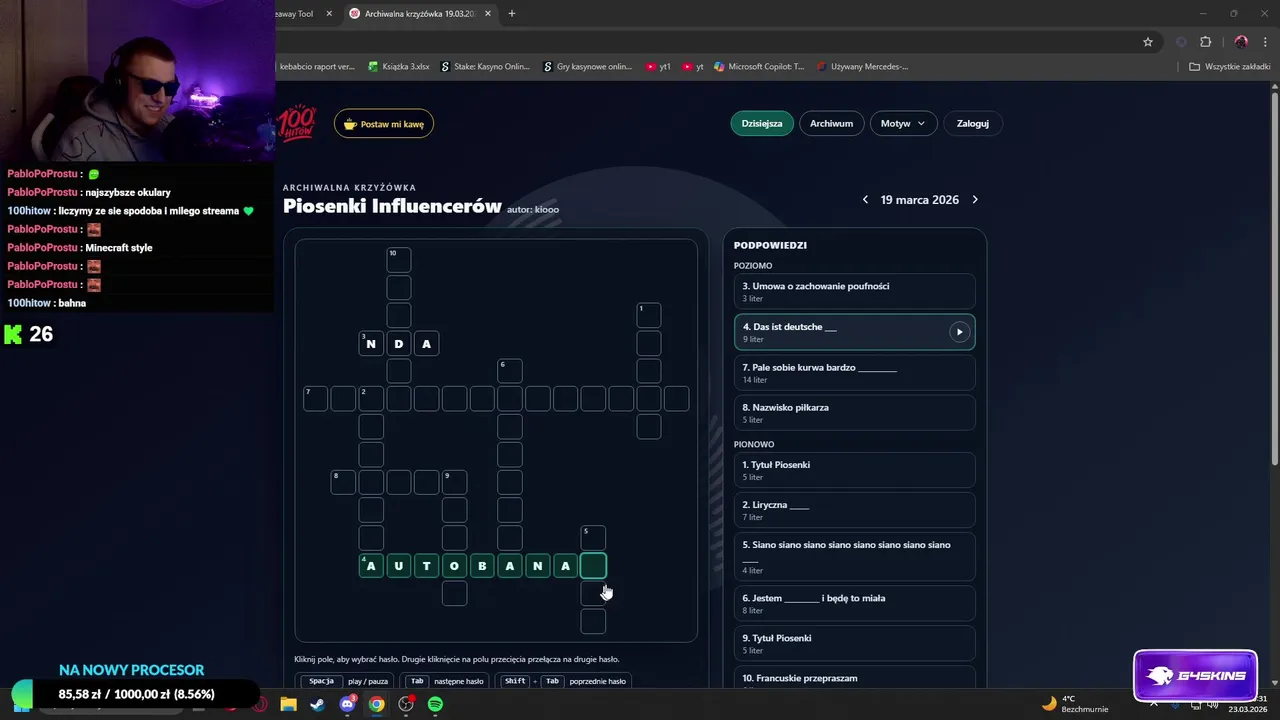Bookmark this page with the star icon
Screen dimensions: 1280x720
click(1148, 42)
